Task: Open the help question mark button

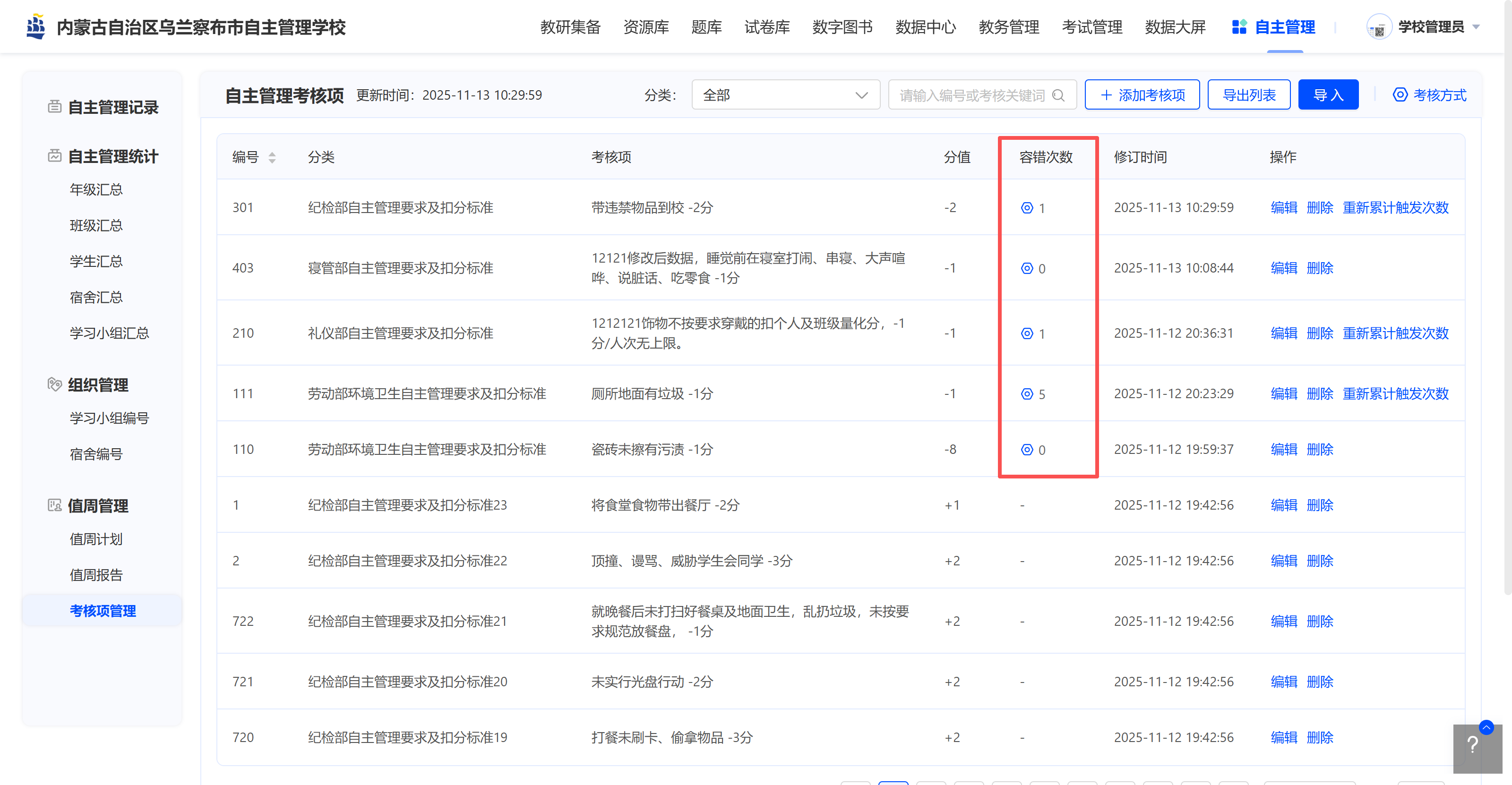Action: pyautogui.click(x=1472, y=746)
